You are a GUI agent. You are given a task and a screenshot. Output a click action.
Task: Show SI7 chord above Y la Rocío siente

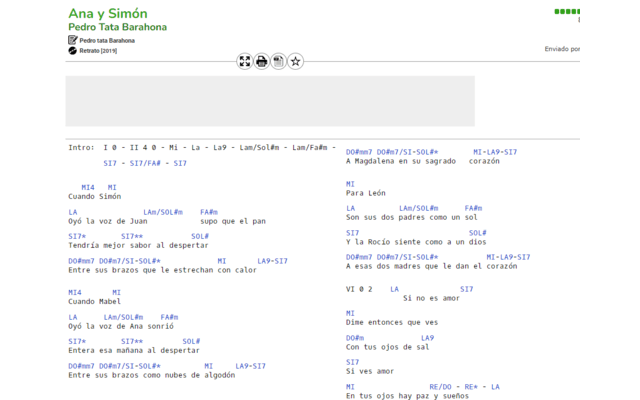pyautogui.click(x=353, y=233)
